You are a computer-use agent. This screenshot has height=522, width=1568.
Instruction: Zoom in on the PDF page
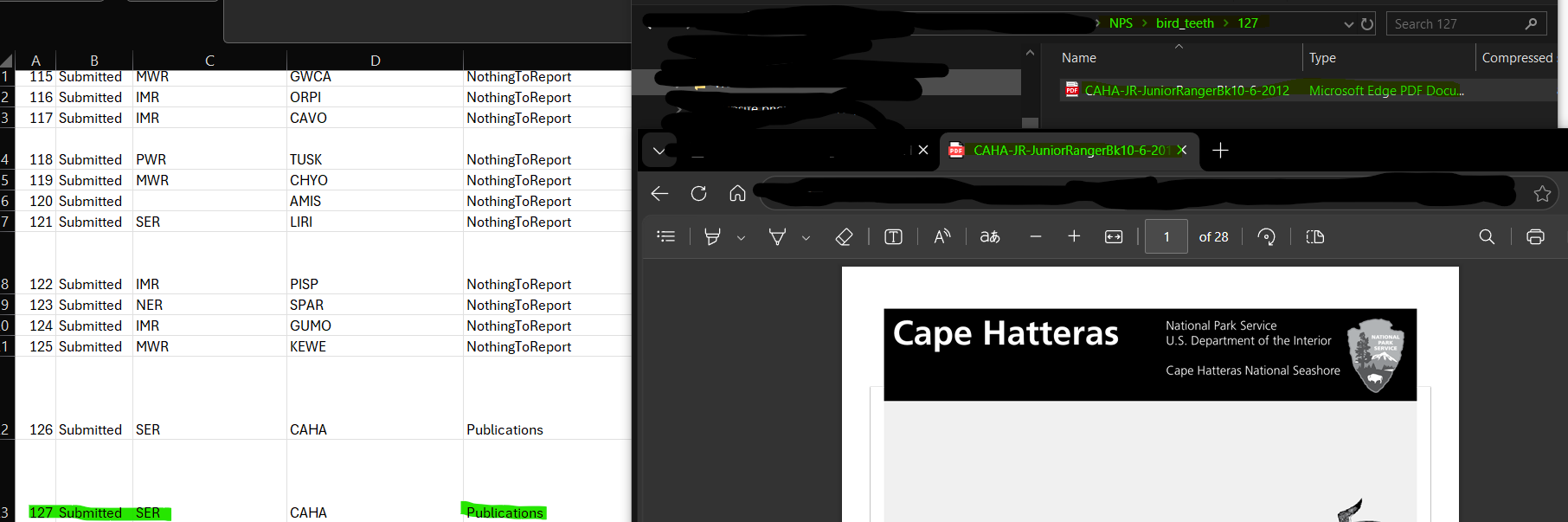(1074, 236)
